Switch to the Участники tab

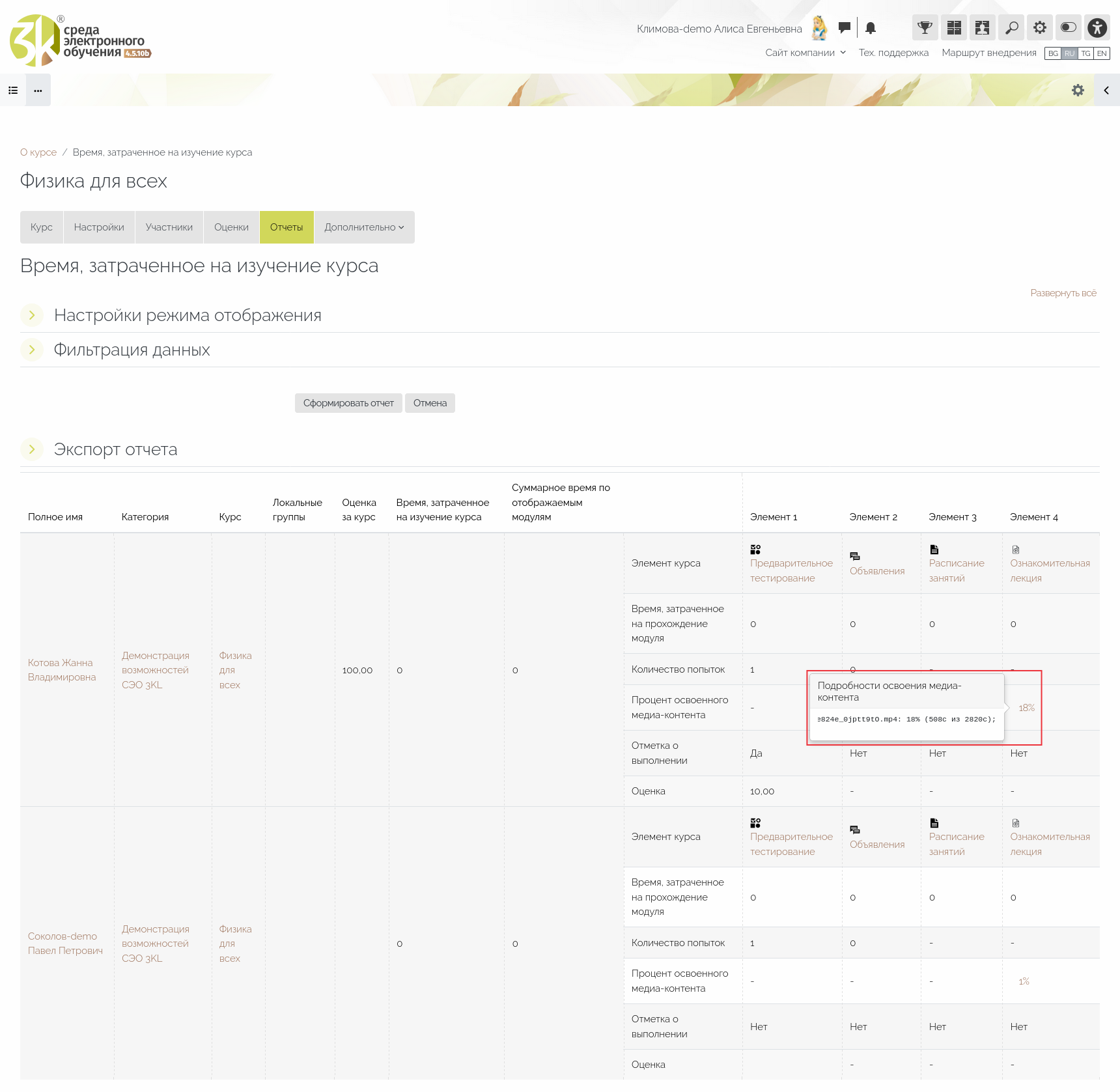169,227
